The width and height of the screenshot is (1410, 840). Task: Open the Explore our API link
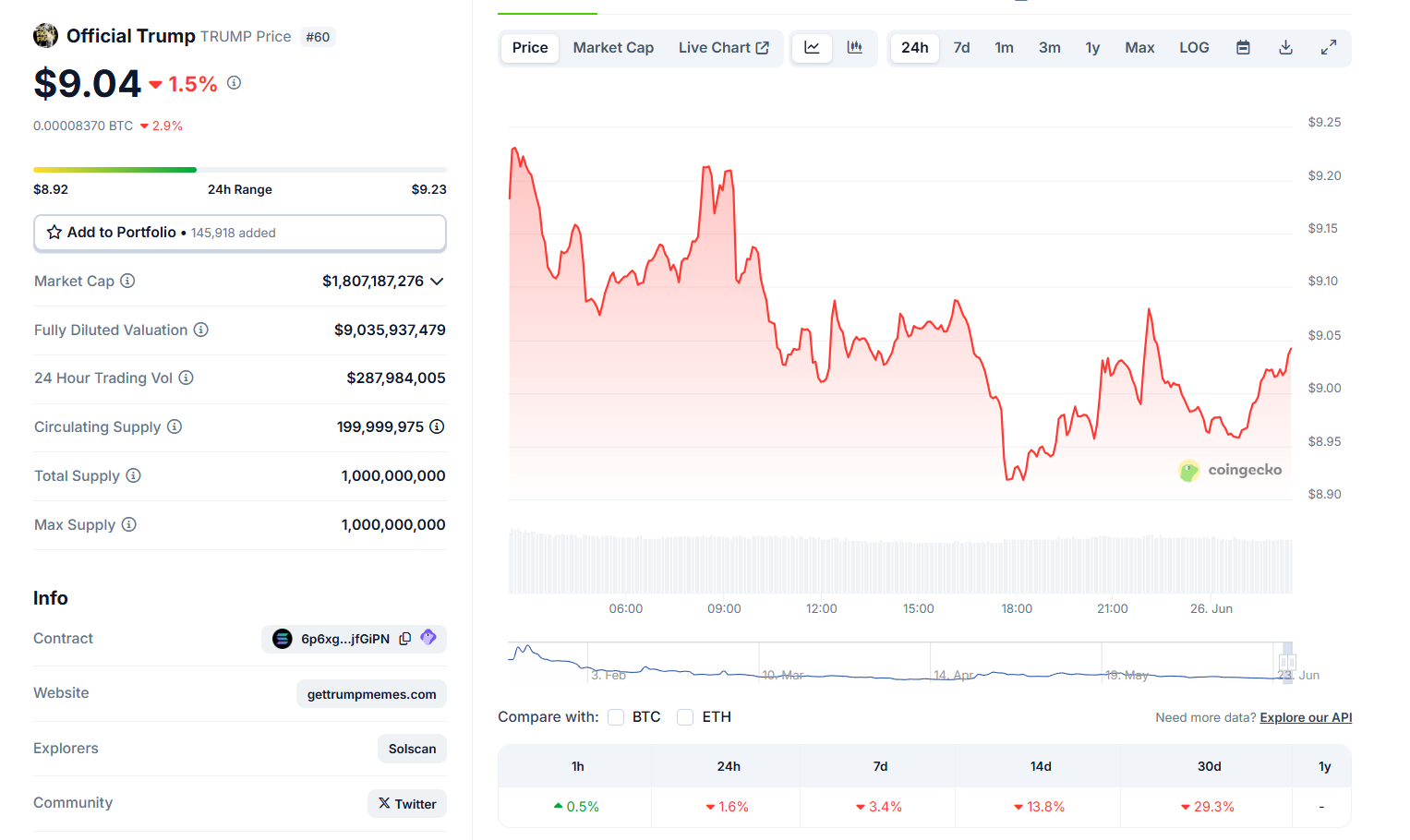tap(1305, 718)
